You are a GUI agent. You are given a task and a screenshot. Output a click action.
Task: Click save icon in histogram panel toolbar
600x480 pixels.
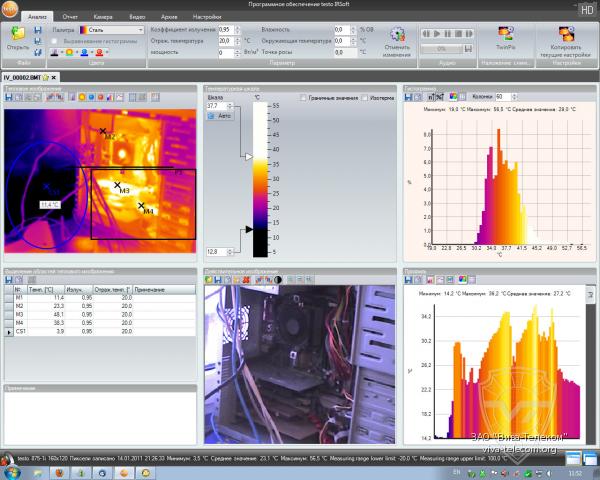(409, 97)
